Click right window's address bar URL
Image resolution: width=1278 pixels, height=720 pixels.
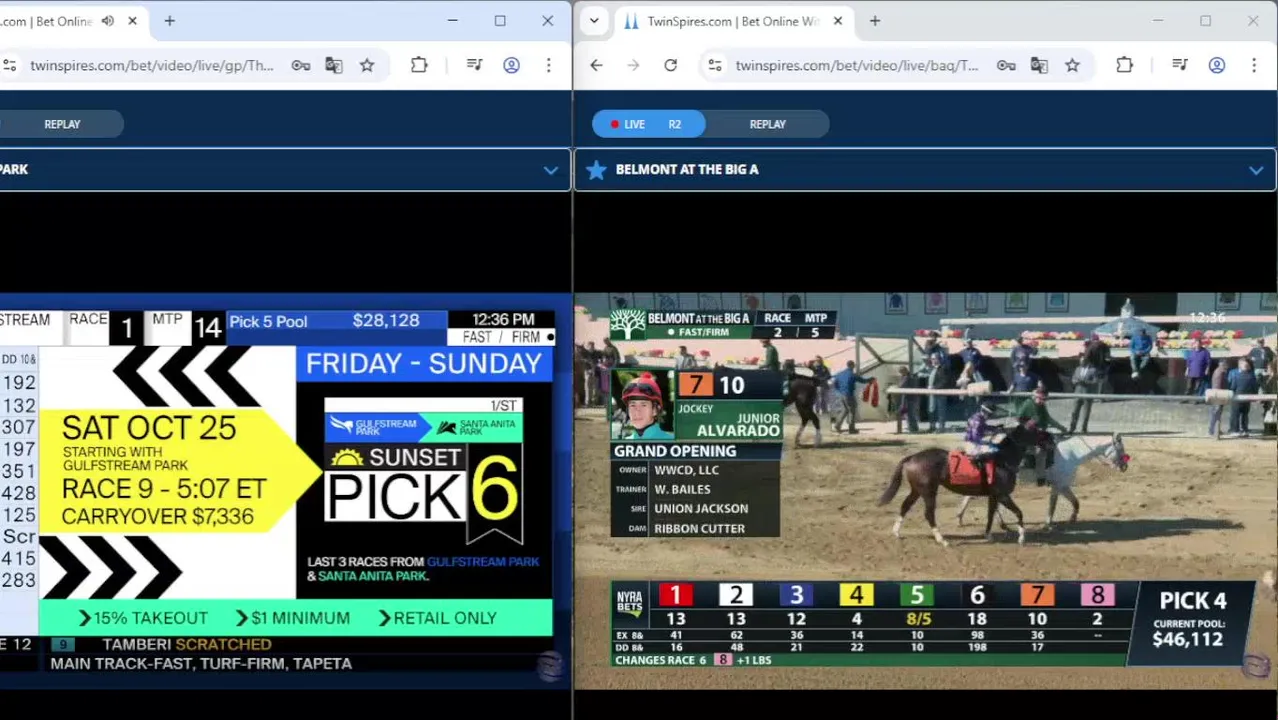857,65
